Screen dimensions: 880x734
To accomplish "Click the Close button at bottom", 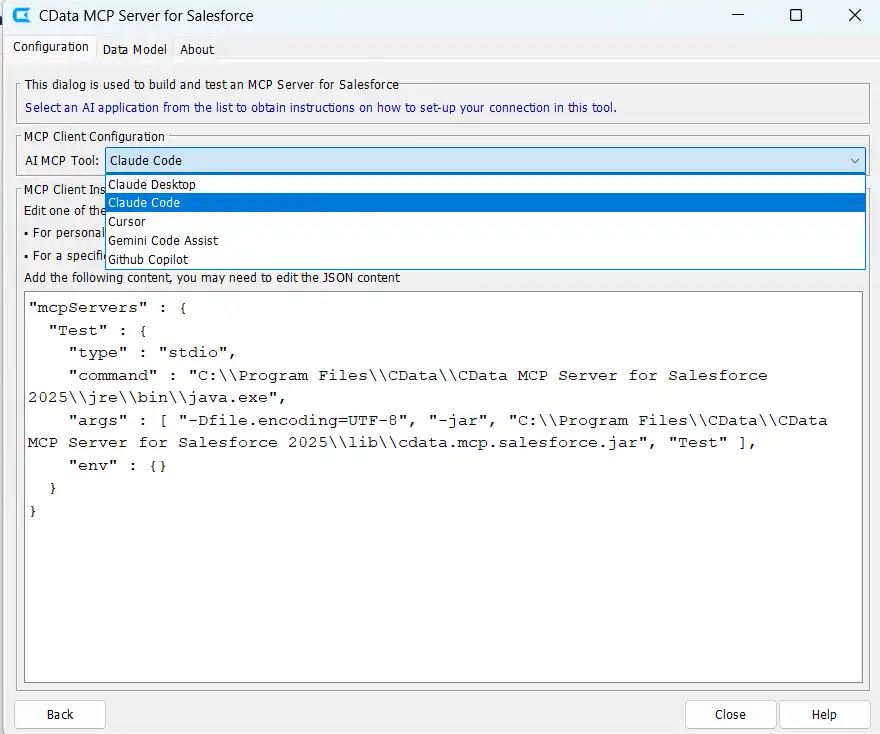I will click(730, 714).
